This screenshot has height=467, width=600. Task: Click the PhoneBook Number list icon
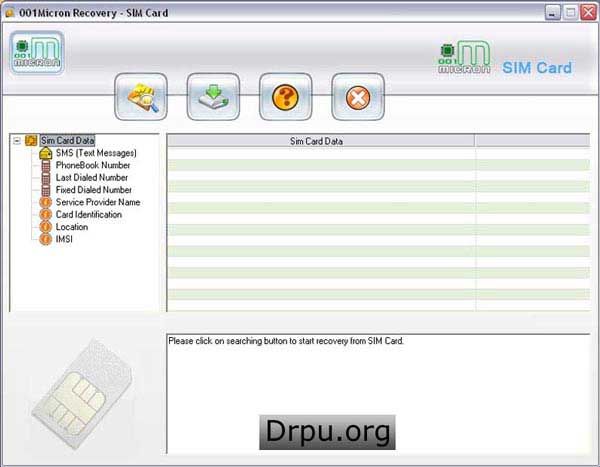(x=46, y=166)
